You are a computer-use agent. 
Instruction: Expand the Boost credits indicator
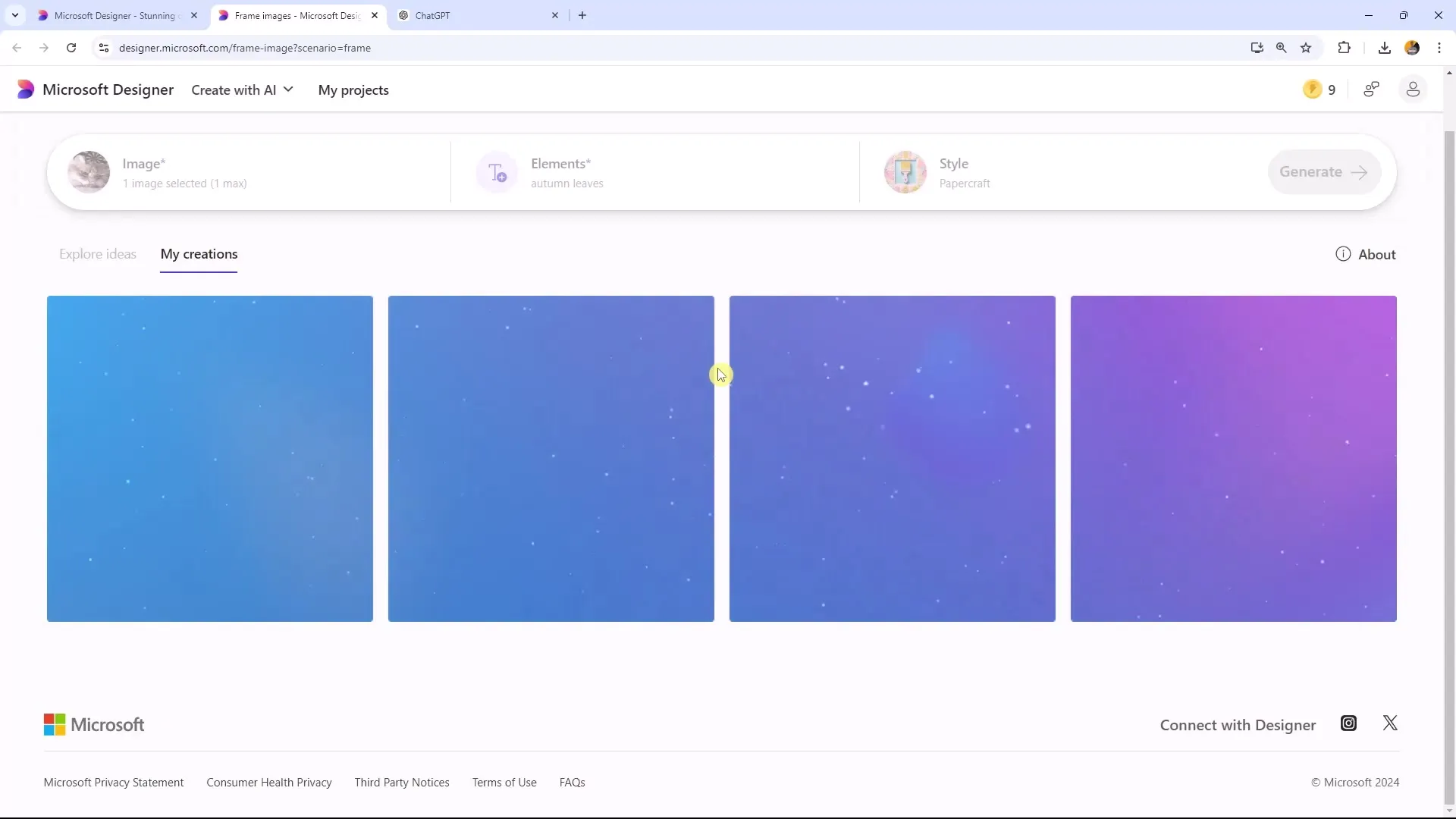point(1320,90)
